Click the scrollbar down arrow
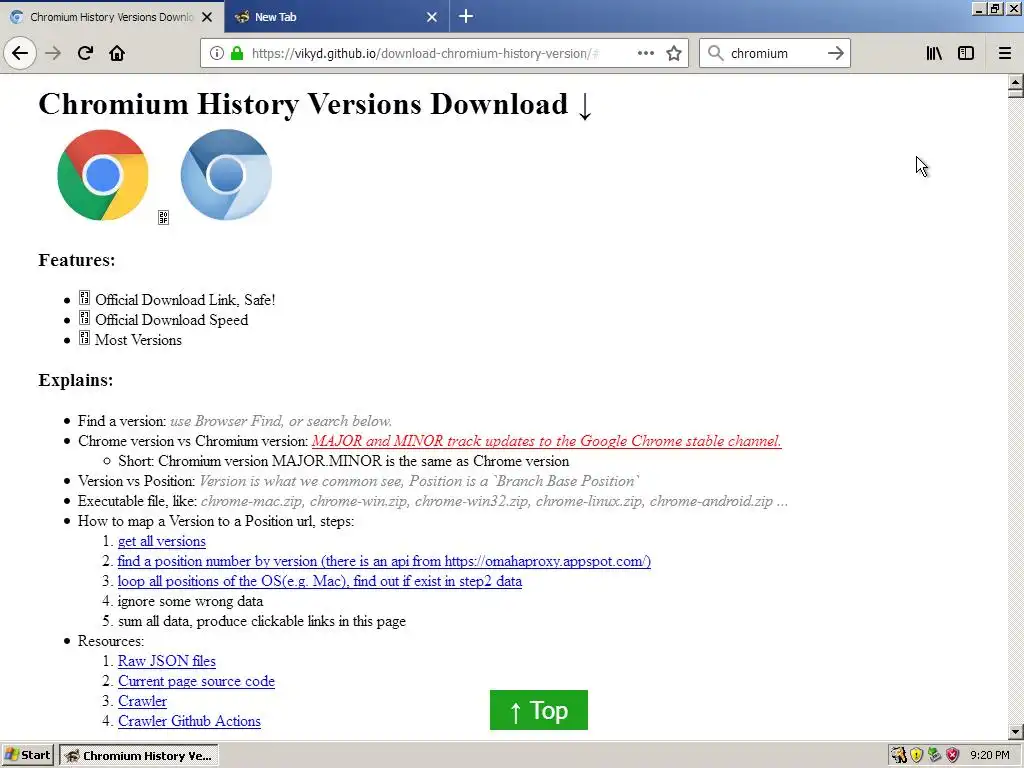The width and height of the screenshot is (1024, 768). click(x=1016, y=732)
